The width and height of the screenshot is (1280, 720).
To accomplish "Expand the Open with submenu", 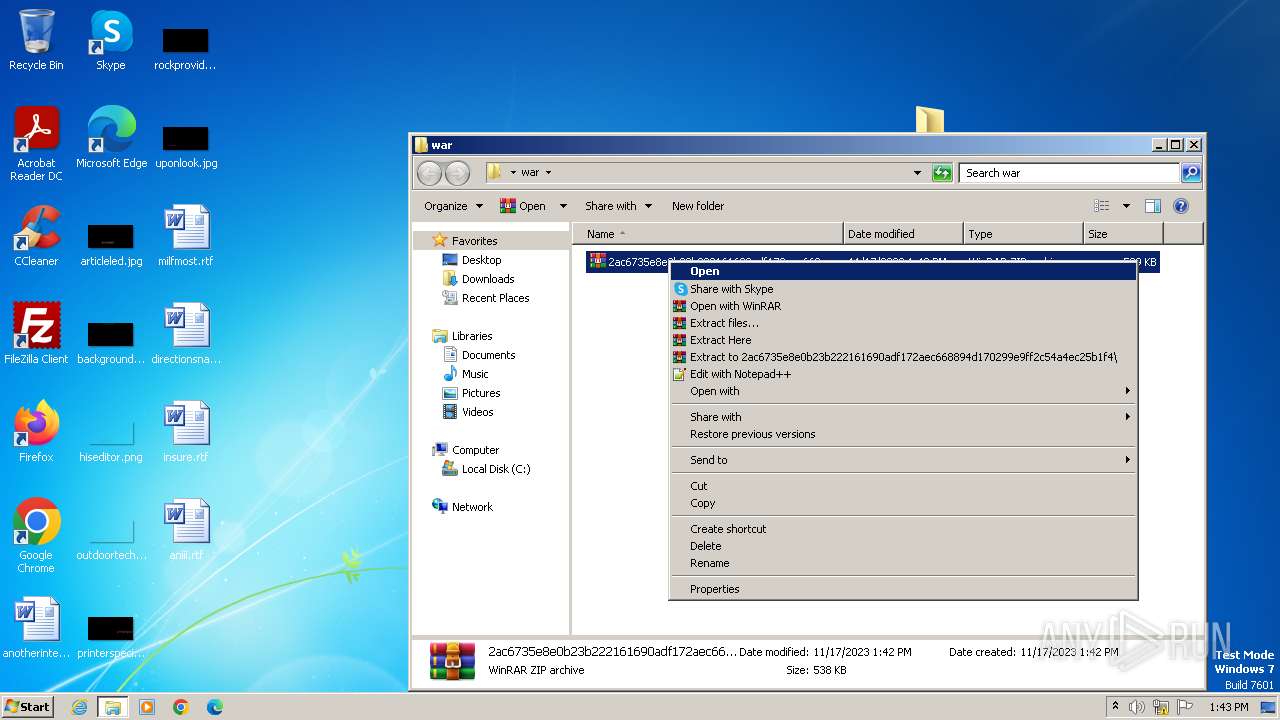I will [903, 391].
